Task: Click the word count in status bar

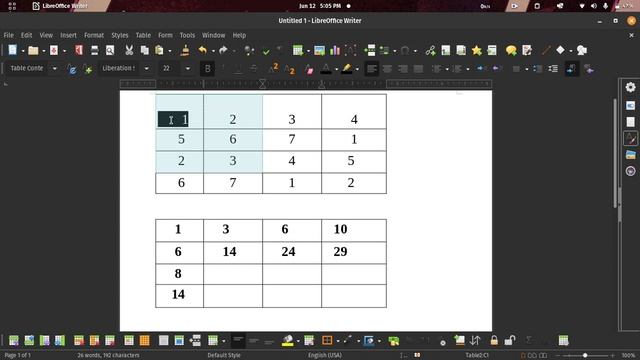Action: point(108,355)
